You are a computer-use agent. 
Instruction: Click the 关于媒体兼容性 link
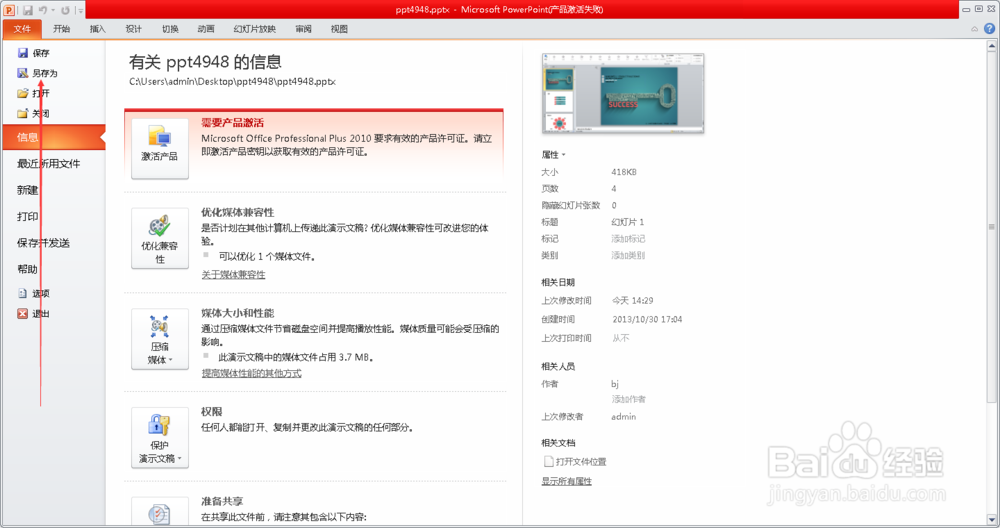(x=233, y=274)
